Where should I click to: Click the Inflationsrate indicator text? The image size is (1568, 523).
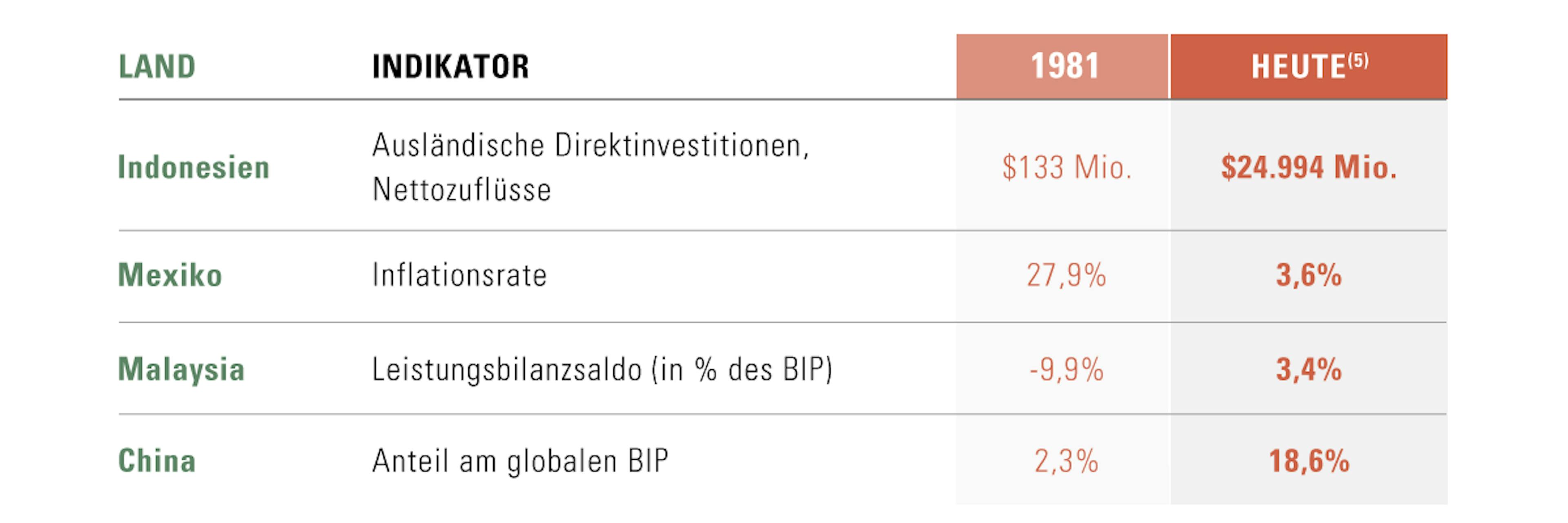459,275
